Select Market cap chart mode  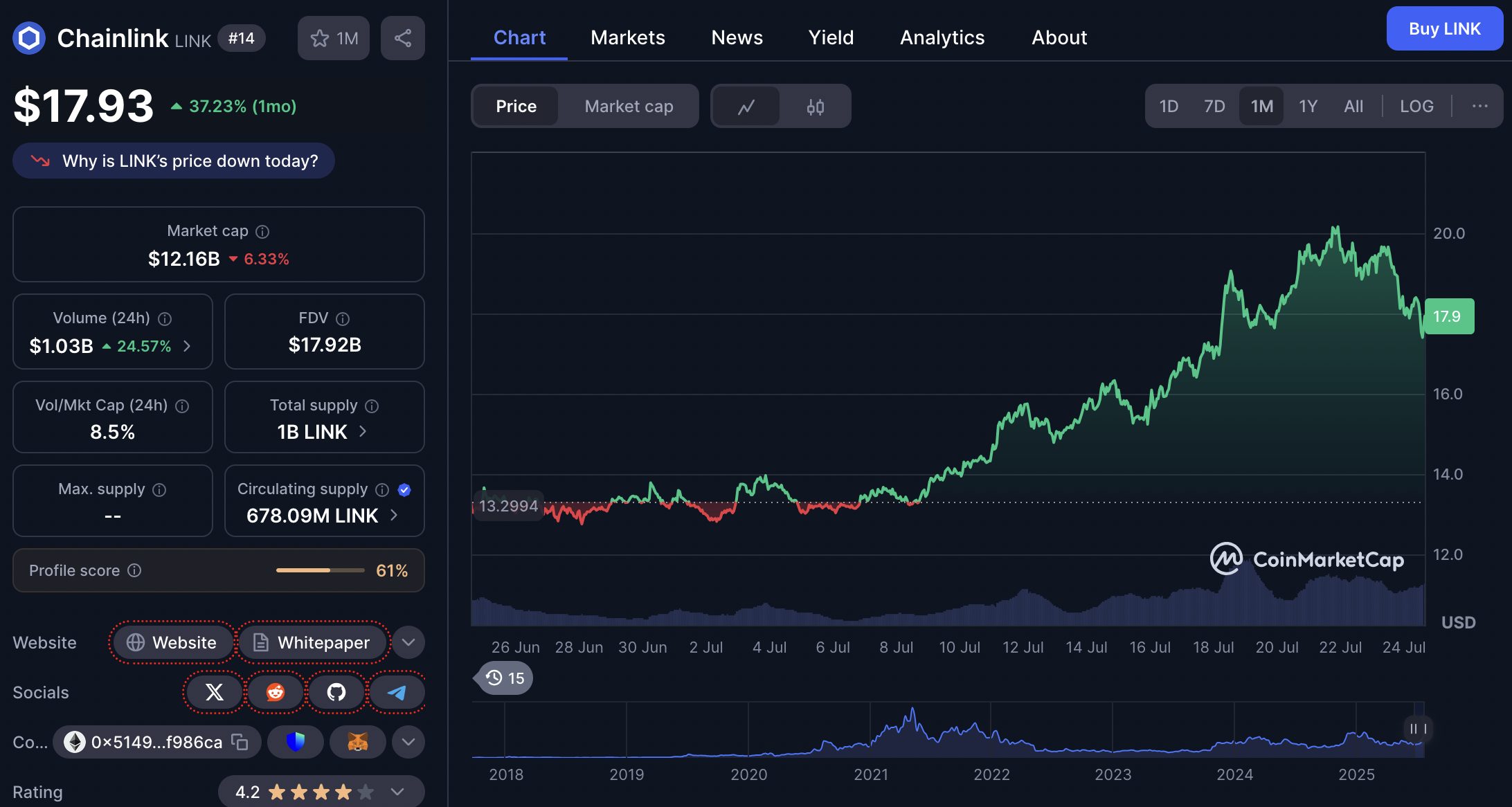click(x=629, y=107)
